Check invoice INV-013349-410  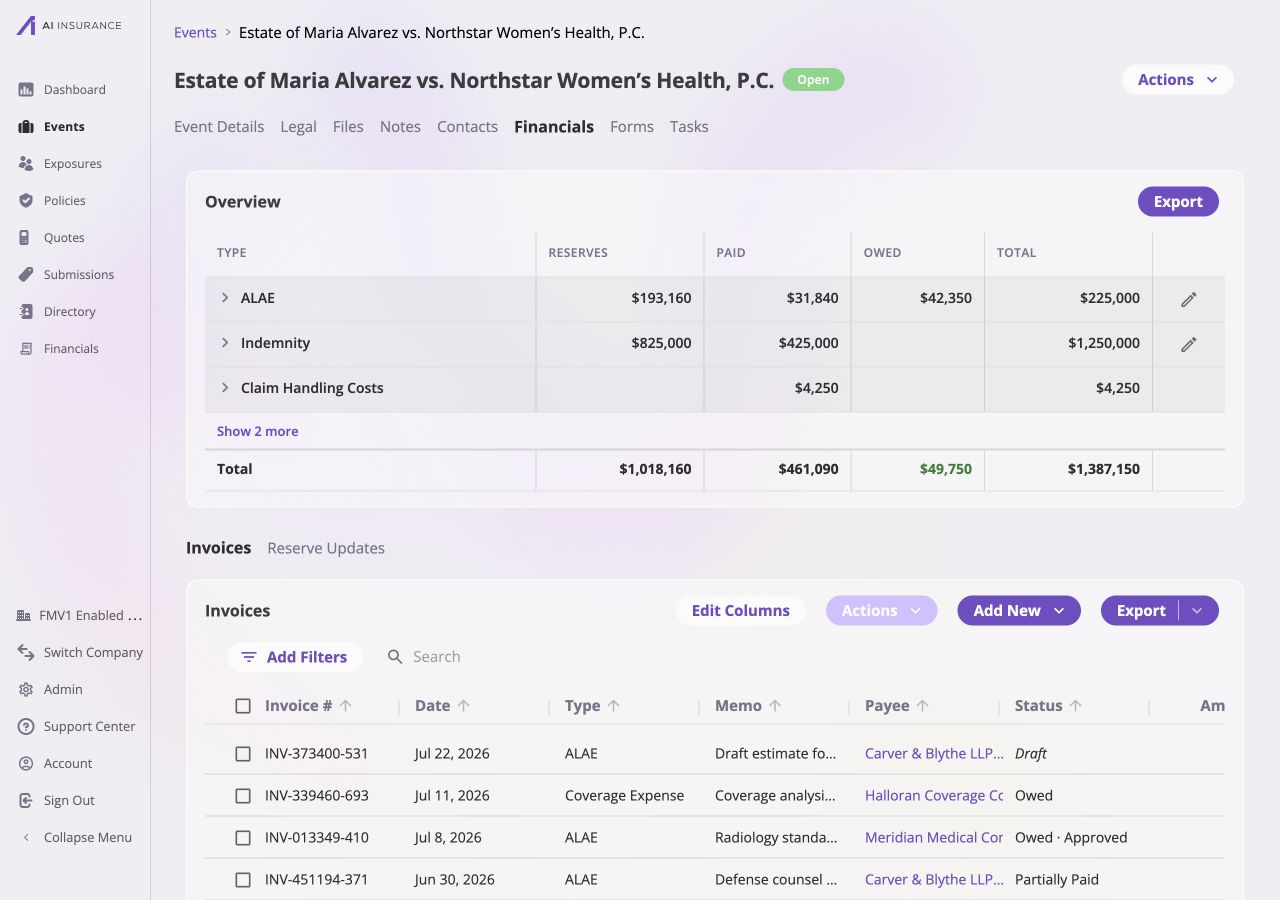point(243,838)
